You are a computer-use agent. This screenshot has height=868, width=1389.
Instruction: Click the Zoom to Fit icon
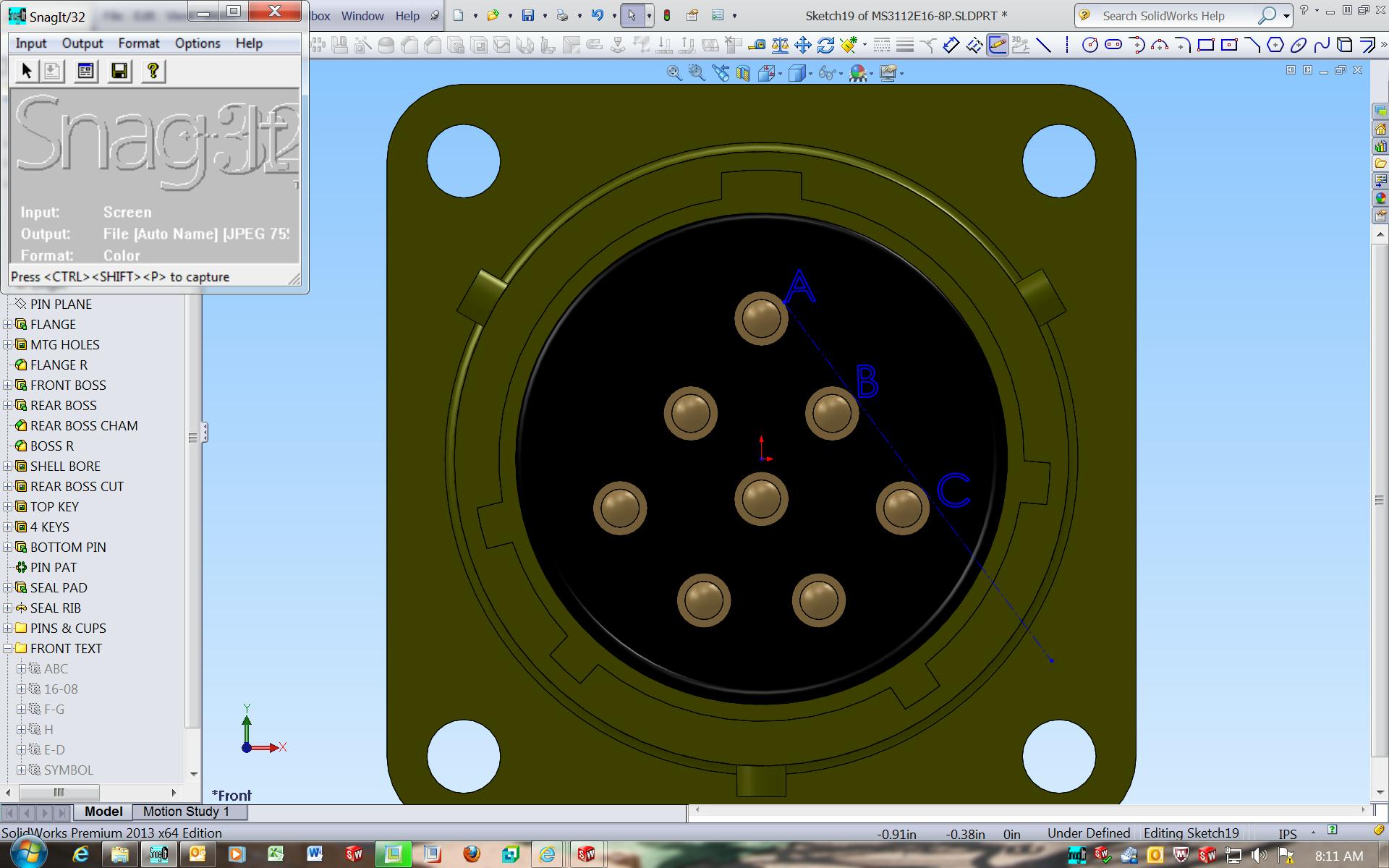click(x=674, y=73)
